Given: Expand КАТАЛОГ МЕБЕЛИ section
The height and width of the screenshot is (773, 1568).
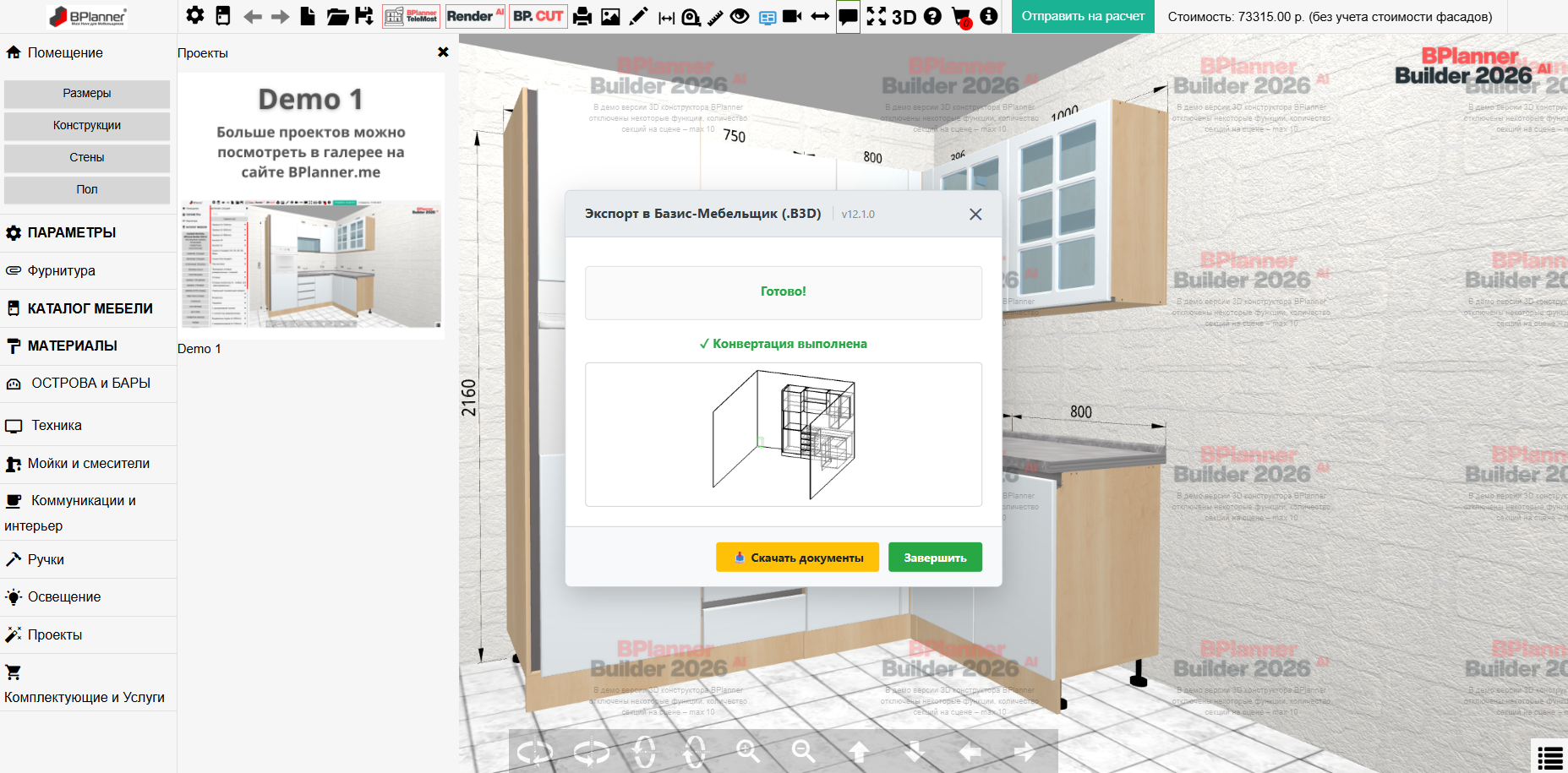Looking at the screenshot, I should 88,308.
